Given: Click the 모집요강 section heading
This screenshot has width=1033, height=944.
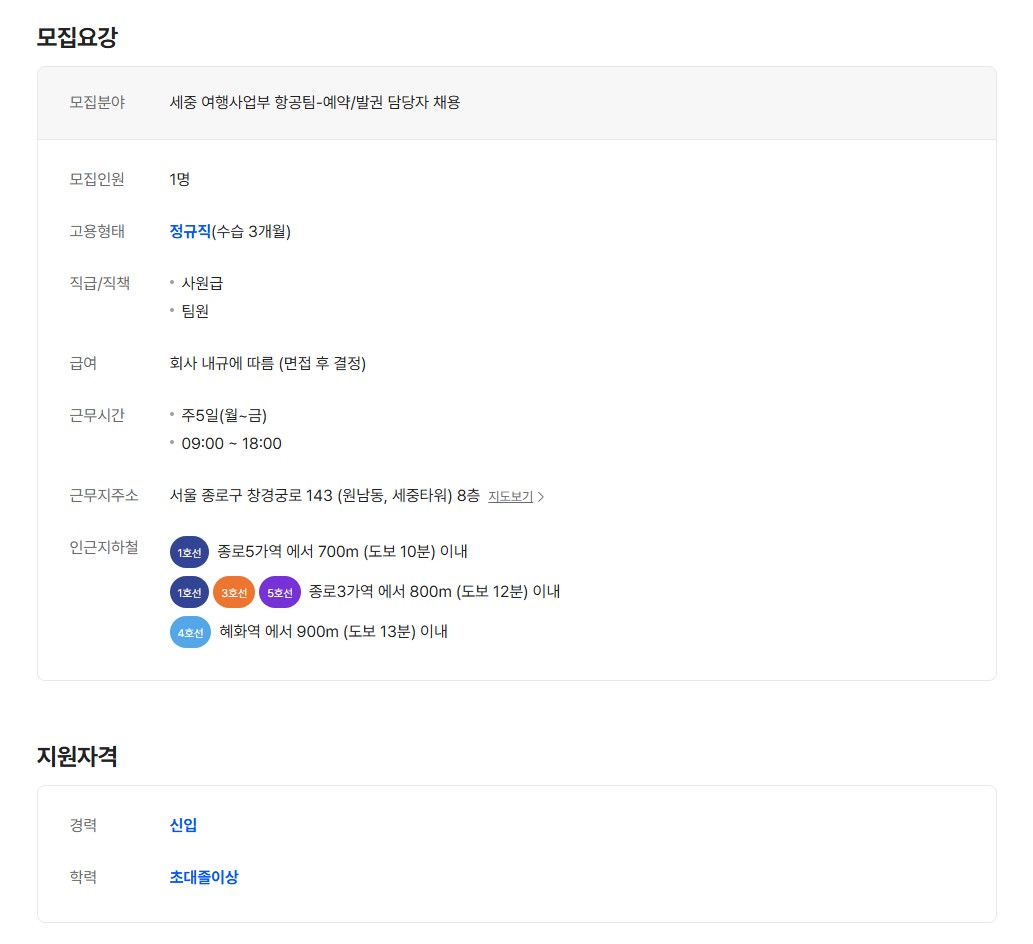Looking at the screenshot, I should [x=77, y=37].
